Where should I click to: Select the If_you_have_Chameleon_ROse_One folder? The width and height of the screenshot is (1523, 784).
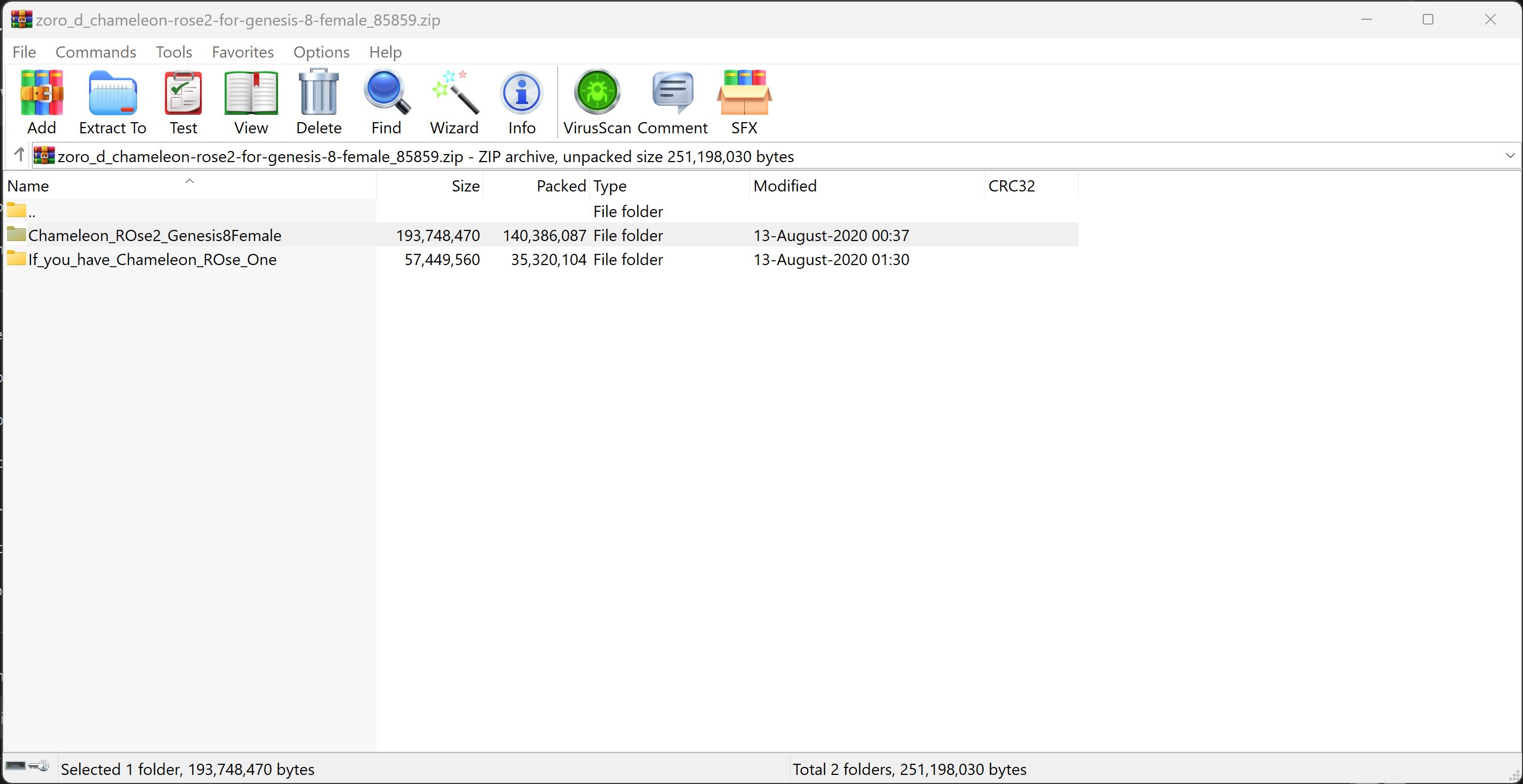point(152,260)
